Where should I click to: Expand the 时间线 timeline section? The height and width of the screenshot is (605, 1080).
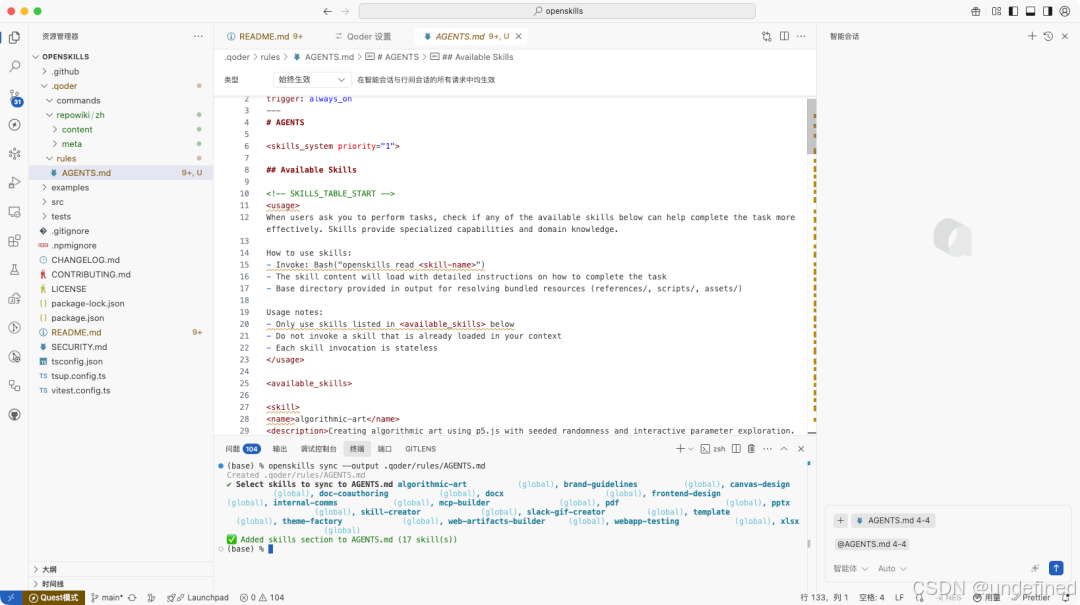tap(121, 584)
